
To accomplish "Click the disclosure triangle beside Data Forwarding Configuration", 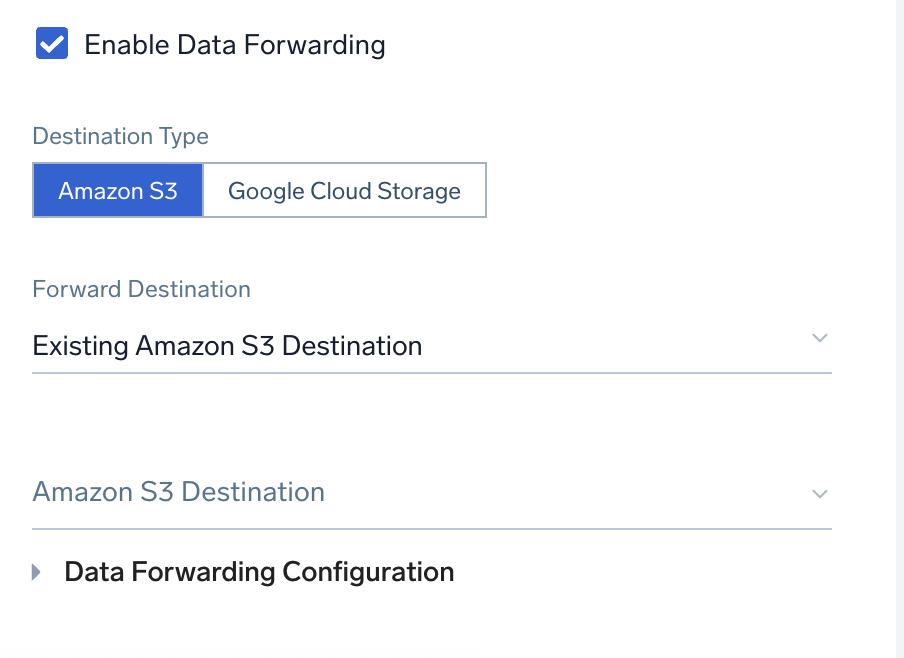I will coord(36,571).
